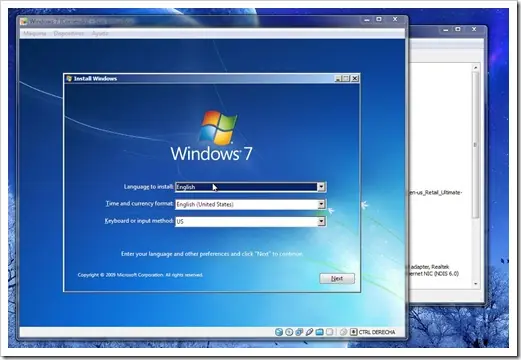Viewport: 521px width, 360px height.
Task: Click the USB devices status icon
Action: (x=309, y=332)
